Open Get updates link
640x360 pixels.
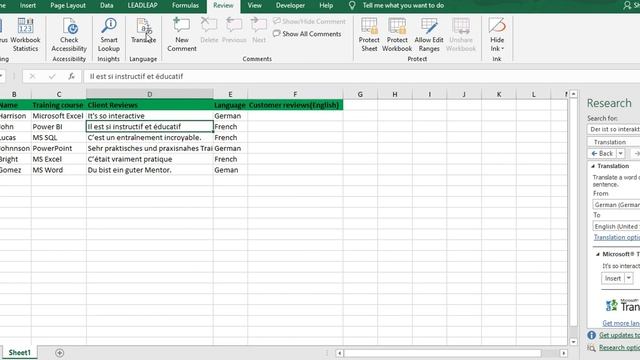pyautogui.click(x=620, y=335)
